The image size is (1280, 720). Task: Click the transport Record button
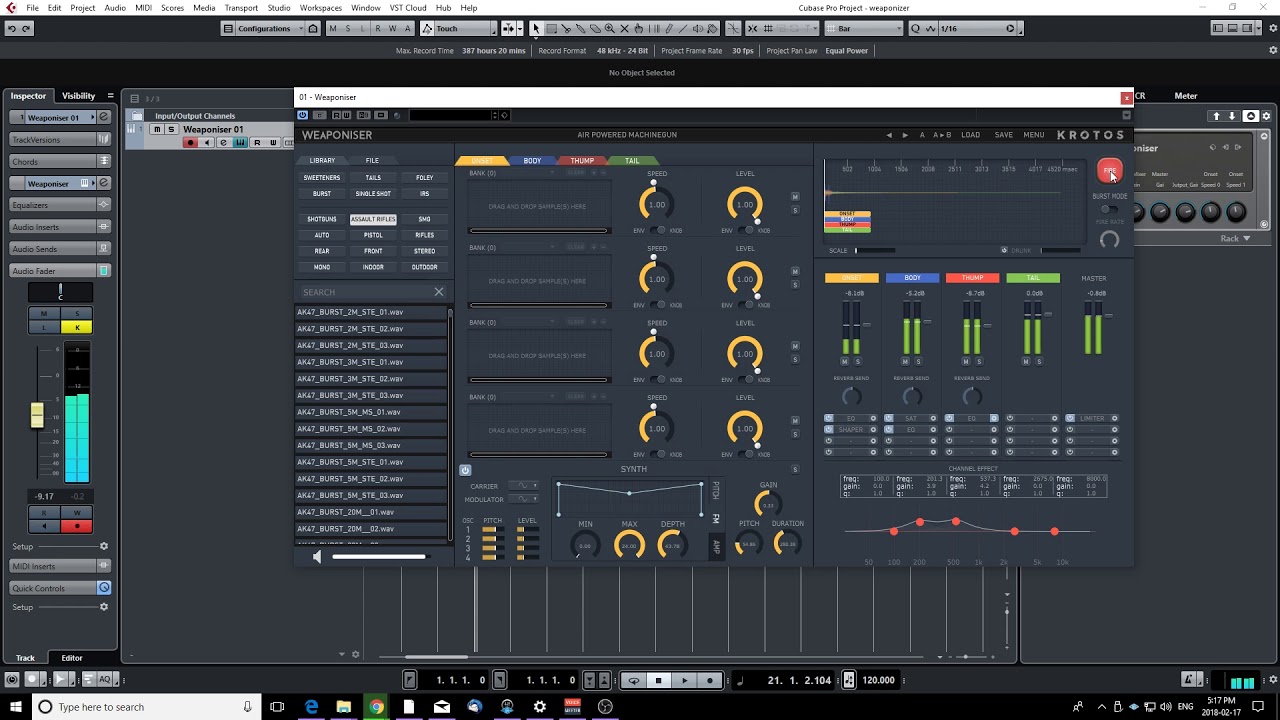click(710, 681)
